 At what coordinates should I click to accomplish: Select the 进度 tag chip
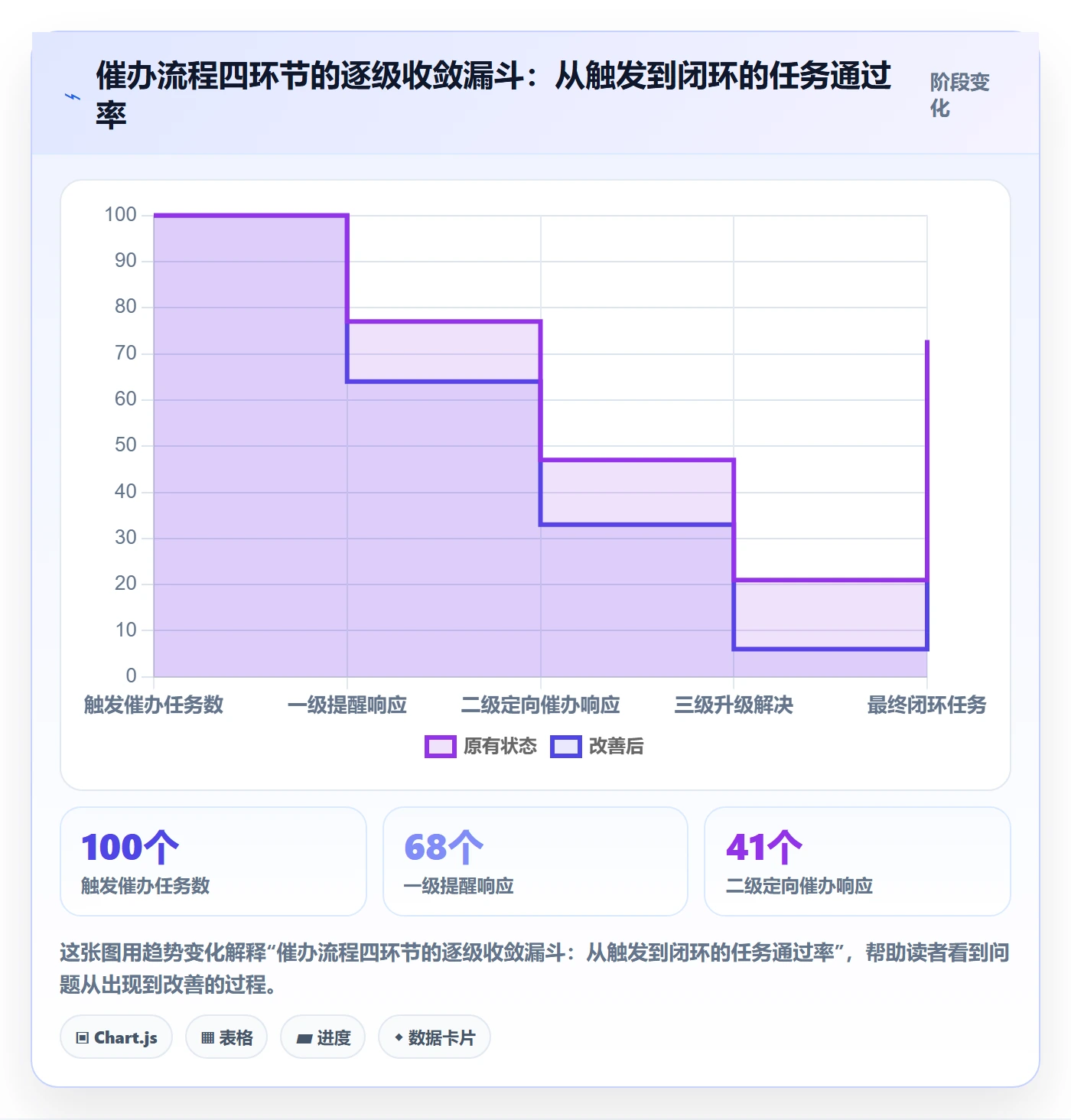[323, 1037]
